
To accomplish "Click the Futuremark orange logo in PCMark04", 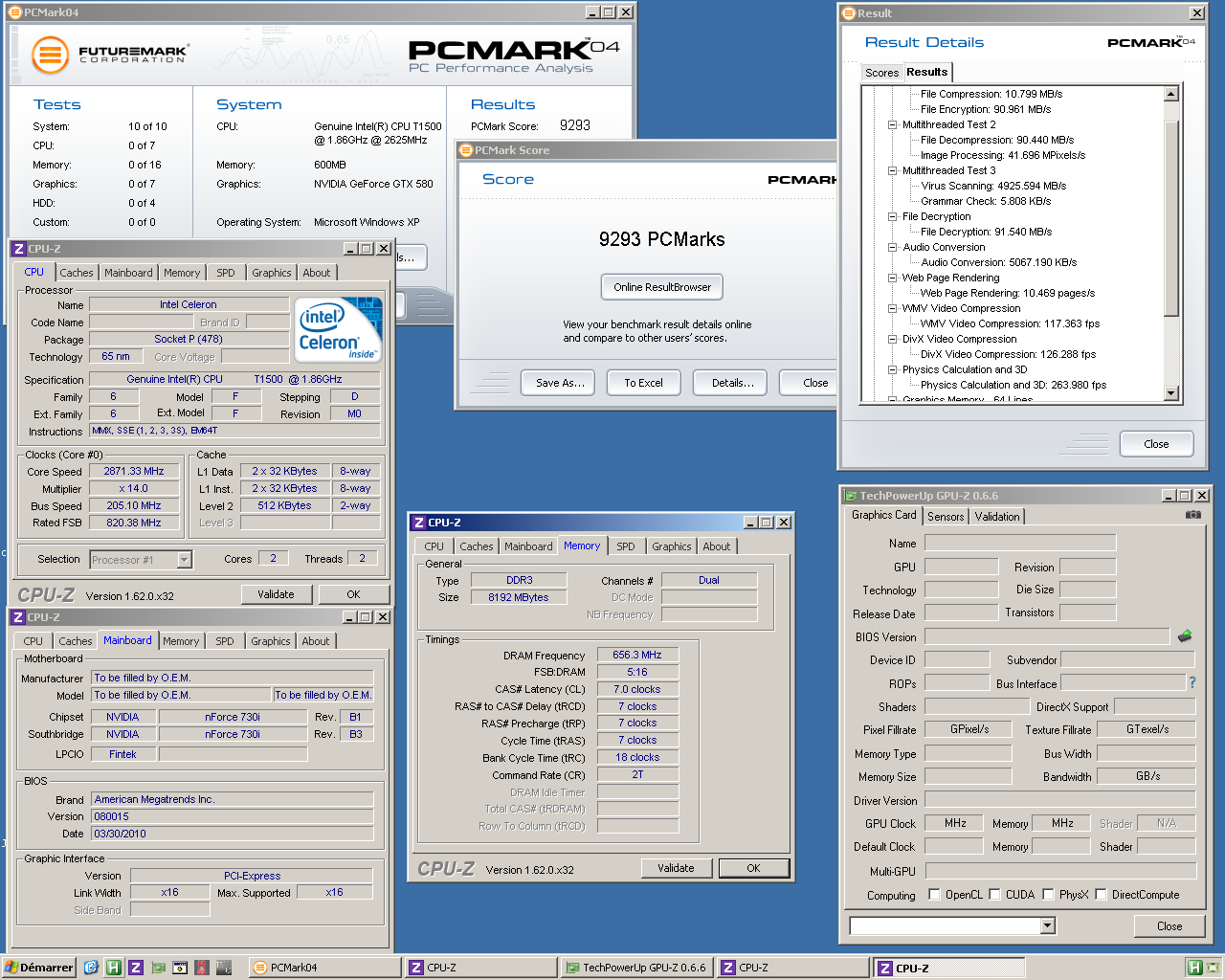I will coord(51,56).
